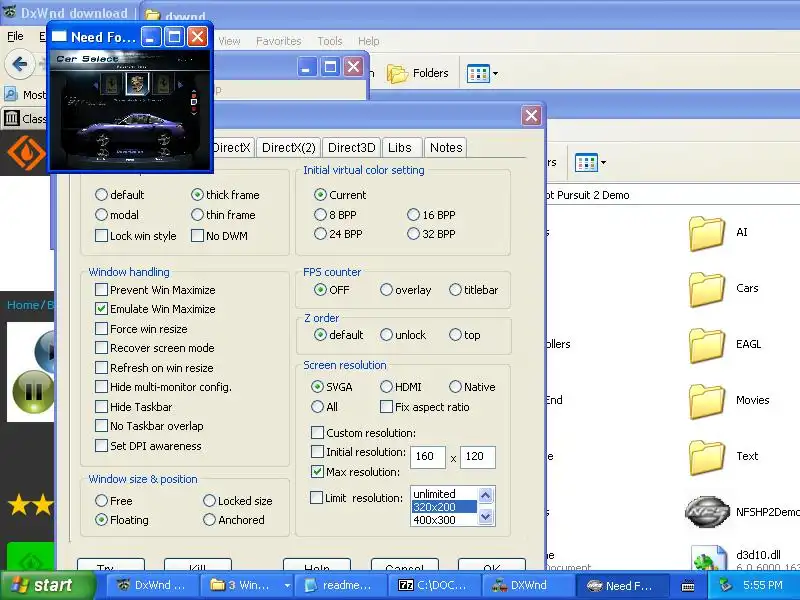Select Anchored window position
This screenshot has width=800, height=600.
click(x=209, y=520)
